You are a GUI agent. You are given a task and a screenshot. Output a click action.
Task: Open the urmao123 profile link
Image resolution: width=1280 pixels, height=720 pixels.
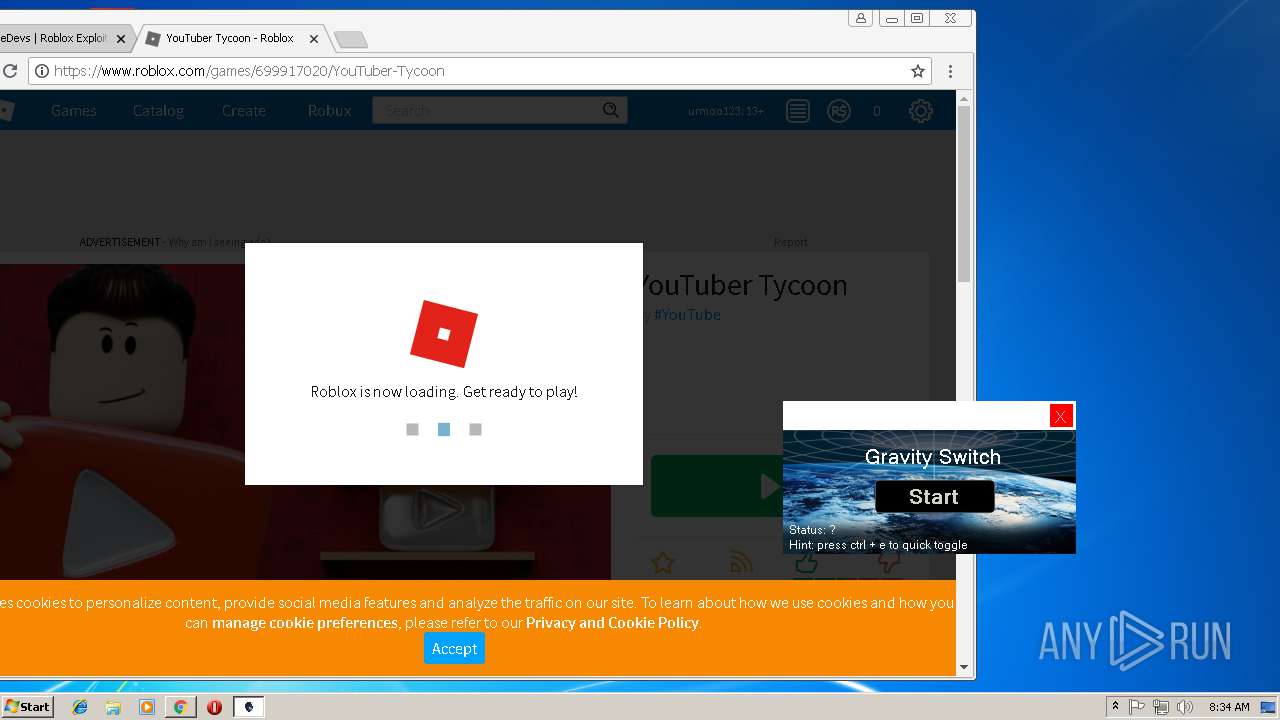click(726, 111)
